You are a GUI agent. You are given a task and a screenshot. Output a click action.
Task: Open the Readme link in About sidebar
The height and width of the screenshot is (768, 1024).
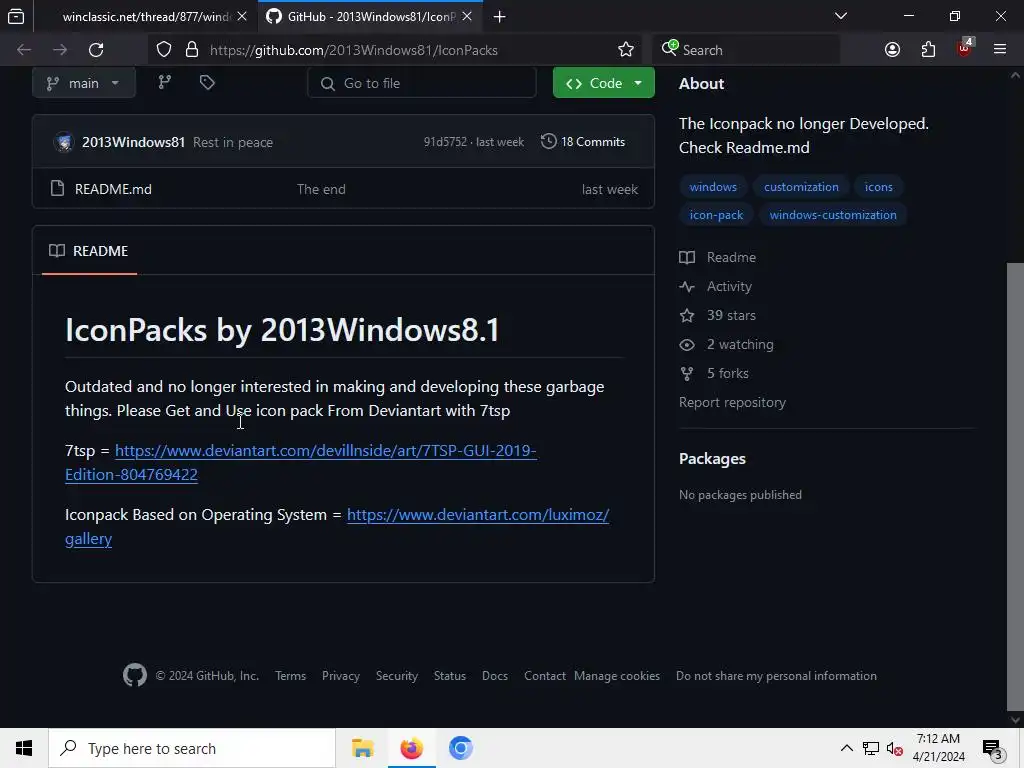[x=718, y=257]
